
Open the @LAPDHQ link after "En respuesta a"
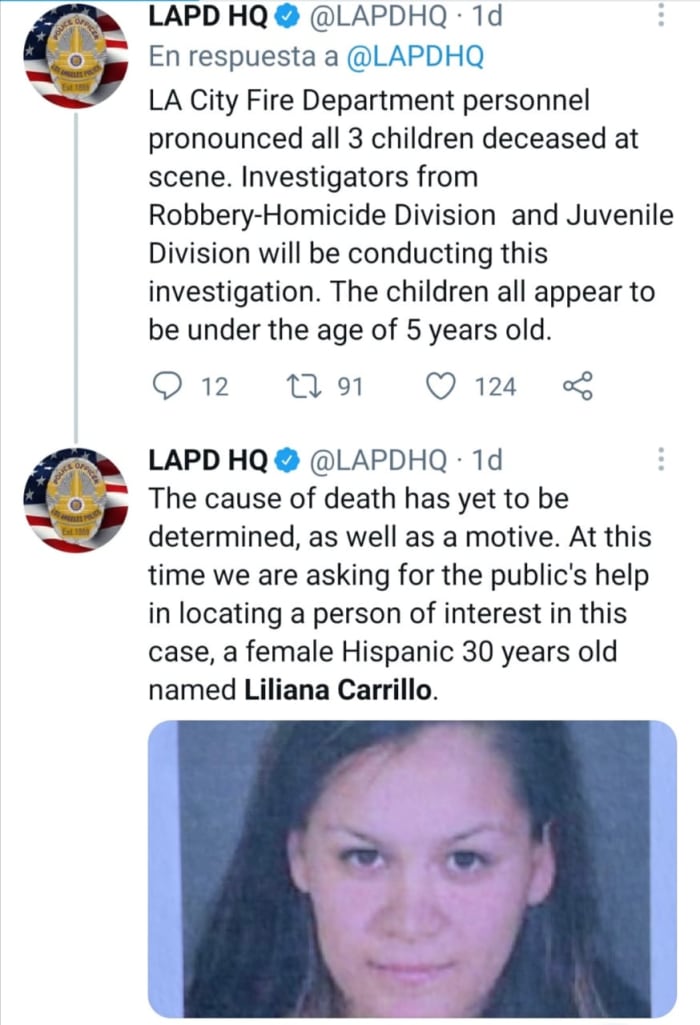[414, 57]
